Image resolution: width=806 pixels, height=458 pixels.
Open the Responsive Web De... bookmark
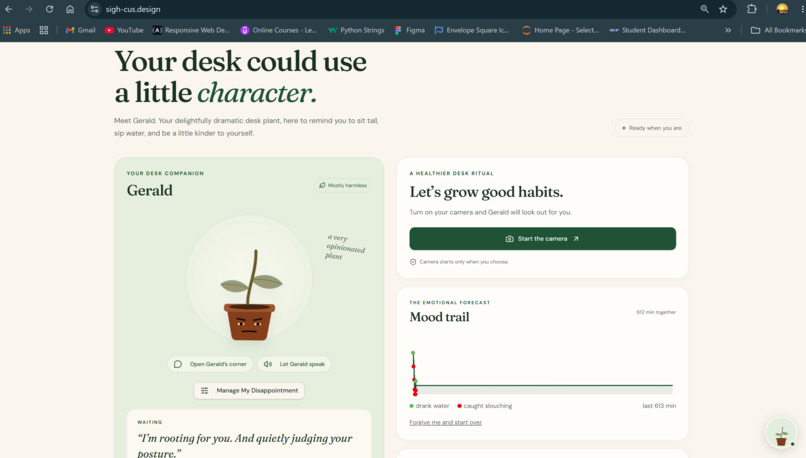[x=191, y=30]
